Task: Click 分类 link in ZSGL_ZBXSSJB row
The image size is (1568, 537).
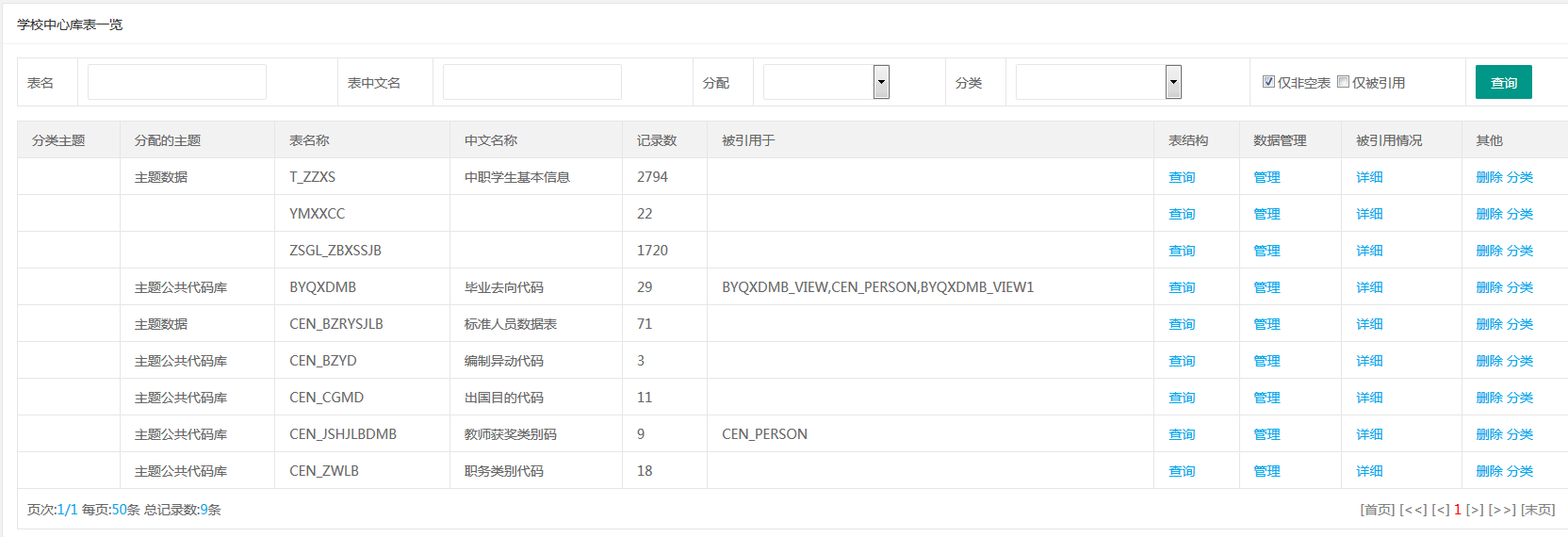Action: click(1520, 251)
